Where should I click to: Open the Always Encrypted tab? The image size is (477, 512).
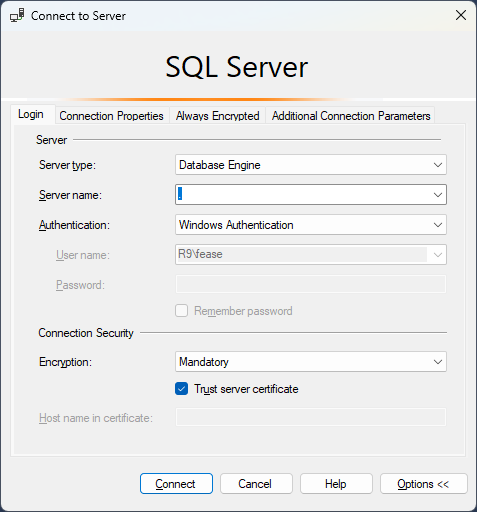click(x=218, y=116)
